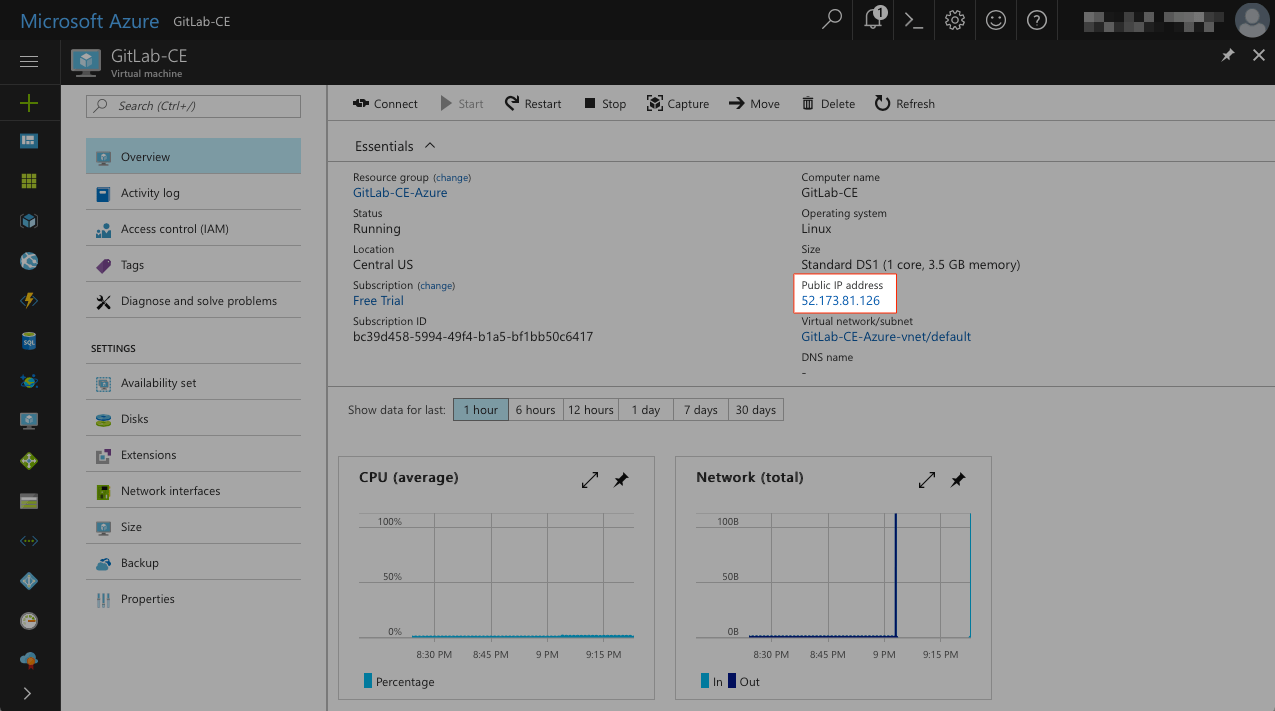Expand the sidebar with hamburger menu
This screenshot has width=1275, height=711.
[x=29, y=62]
